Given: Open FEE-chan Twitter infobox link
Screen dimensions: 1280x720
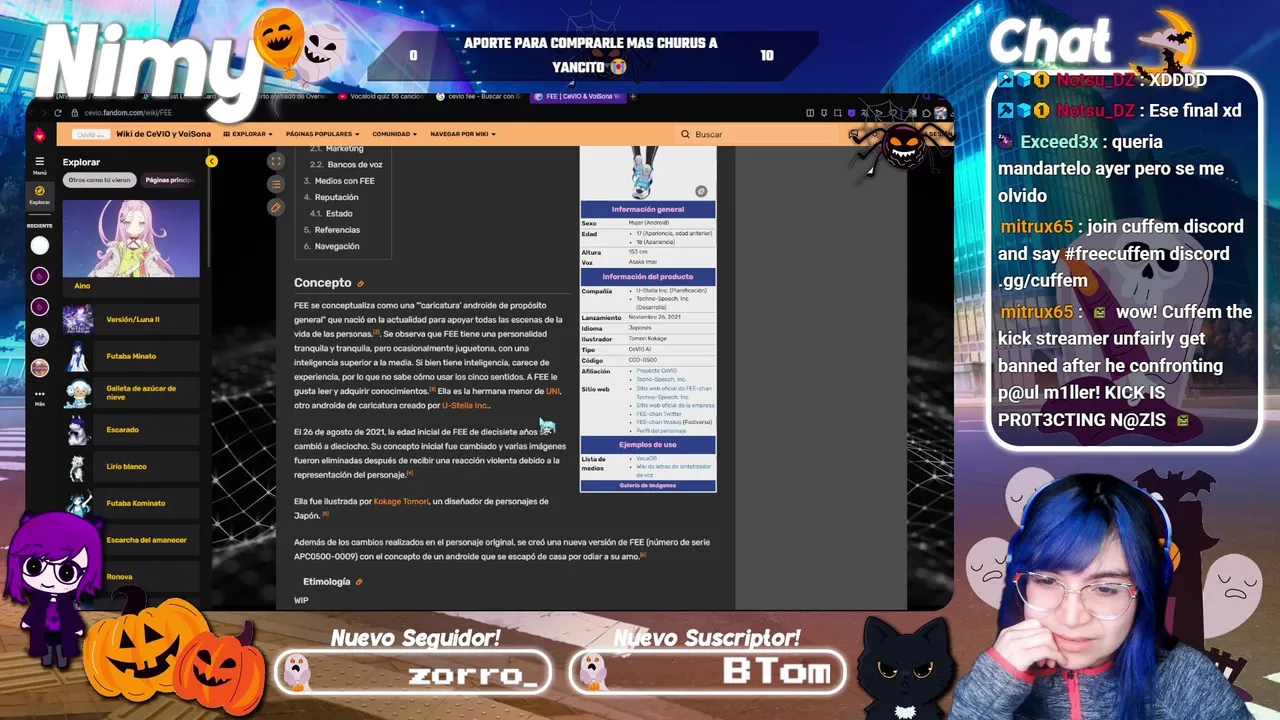Looking at the screenshot, I should [x=659, y=413].
